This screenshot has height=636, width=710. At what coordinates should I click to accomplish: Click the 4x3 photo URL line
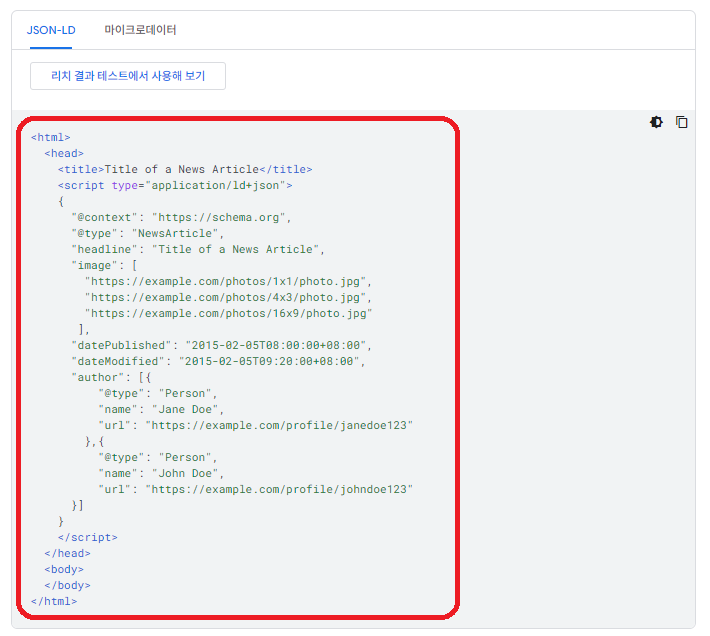click(228, 297)
